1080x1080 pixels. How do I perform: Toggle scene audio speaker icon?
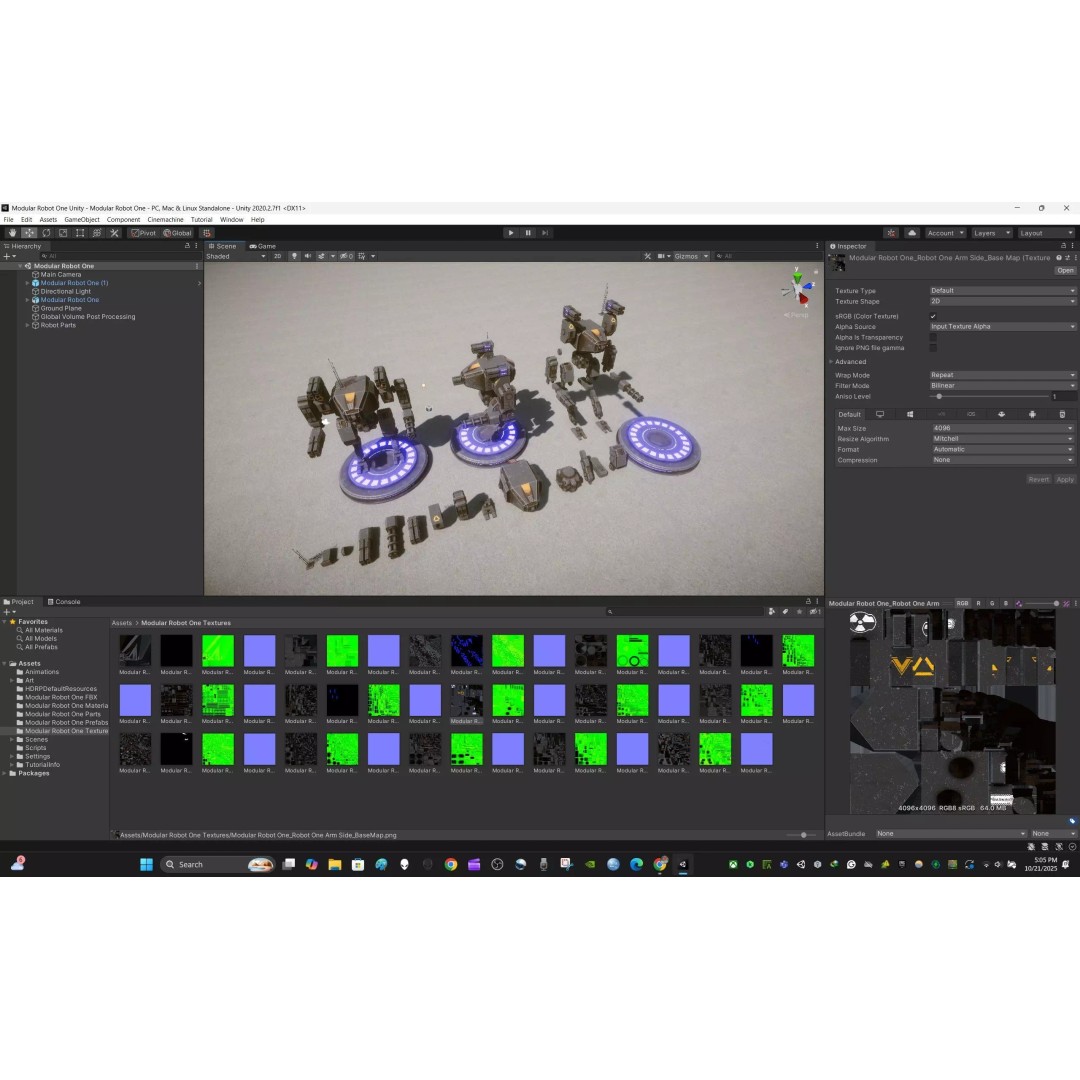308,256
